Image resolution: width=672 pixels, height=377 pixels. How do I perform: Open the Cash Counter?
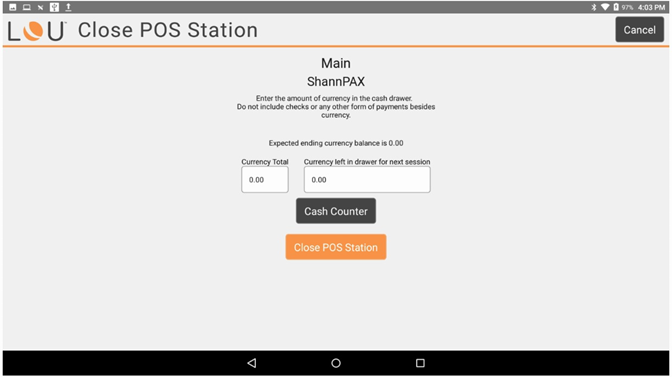[336, 211]
